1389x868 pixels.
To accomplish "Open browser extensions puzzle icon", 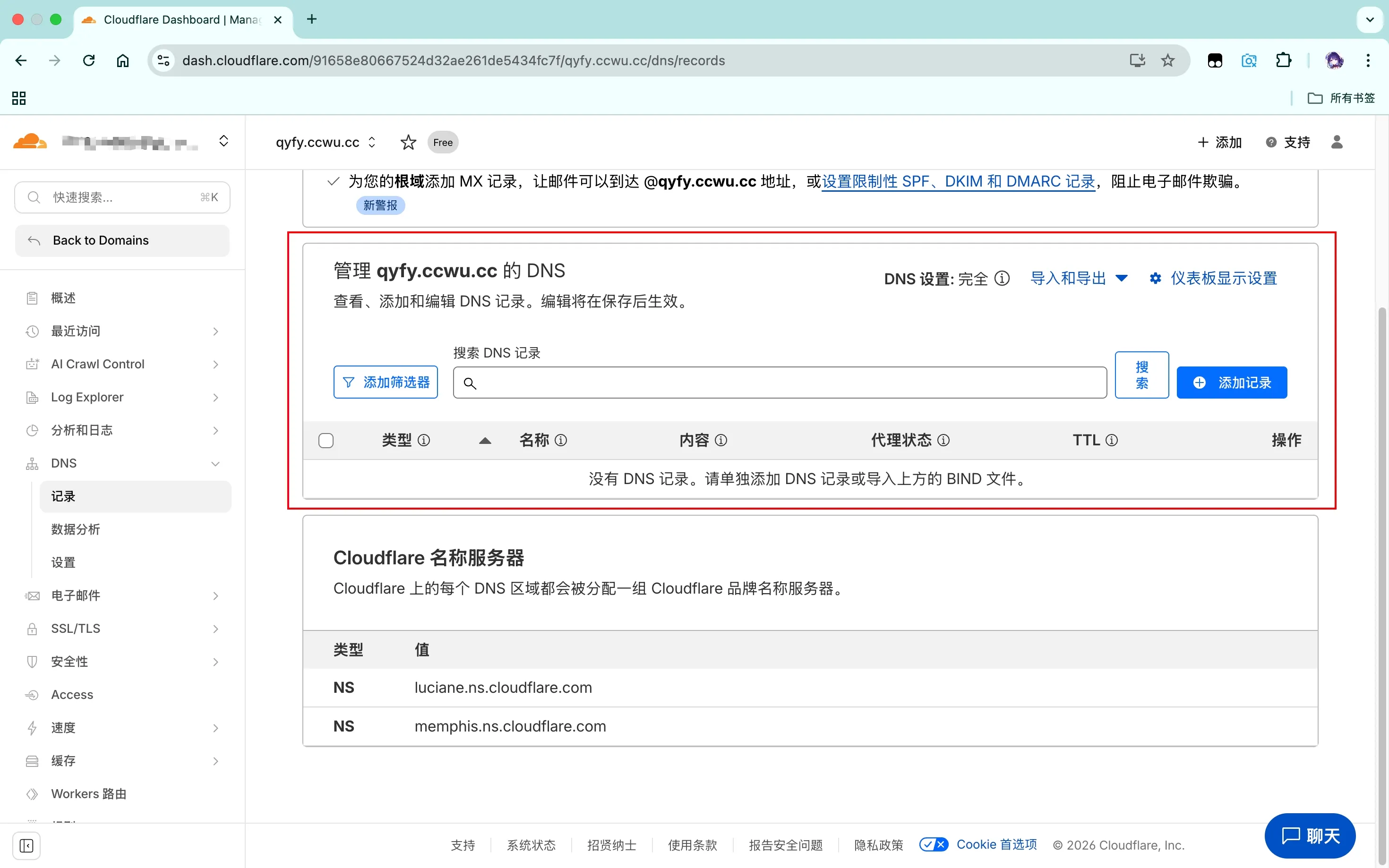I will coord(1283,60).
